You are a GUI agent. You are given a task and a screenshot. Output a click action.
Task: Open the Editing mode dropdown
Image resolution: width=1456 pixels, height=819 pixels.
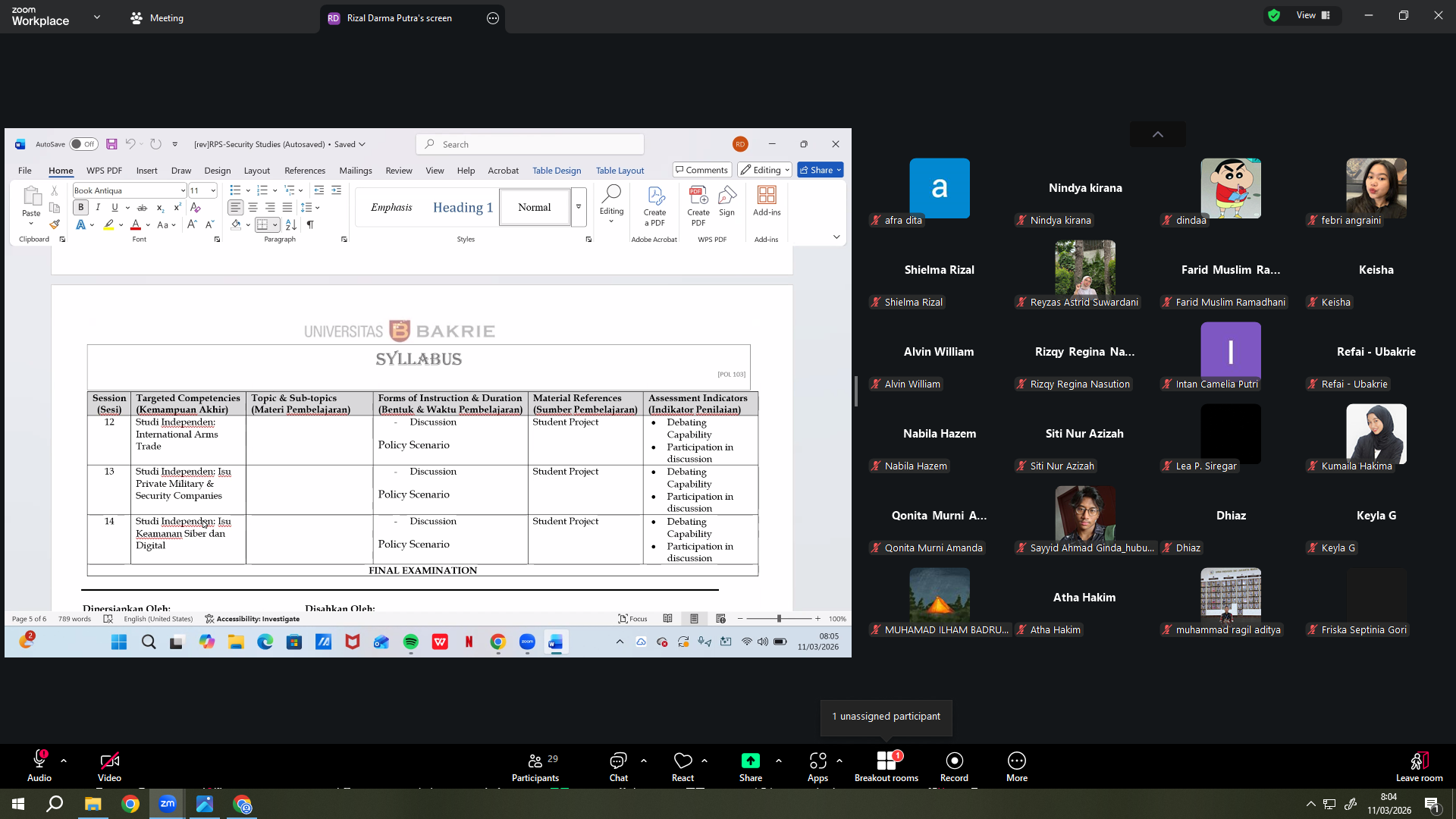[765, 170]
